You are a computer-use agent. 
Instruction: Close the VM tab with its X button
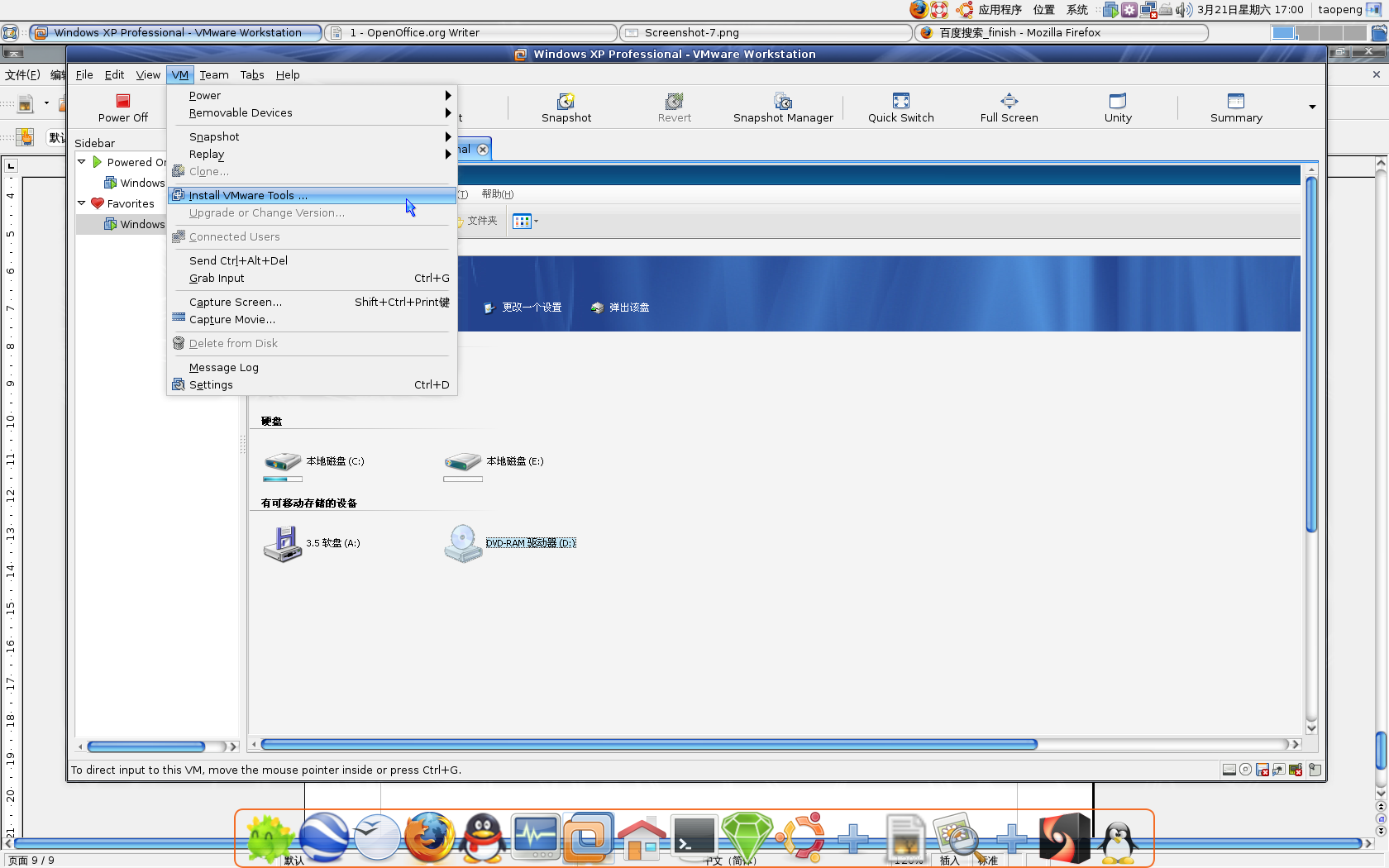click(x=483, y=150)
